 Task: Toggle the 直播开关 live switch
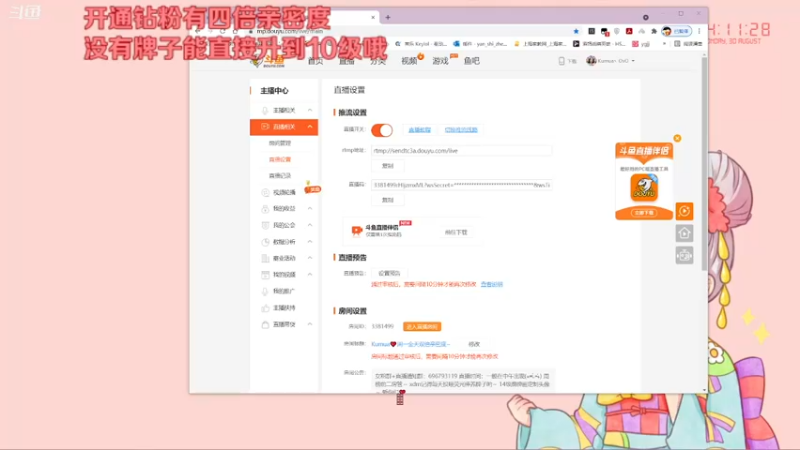382,130
